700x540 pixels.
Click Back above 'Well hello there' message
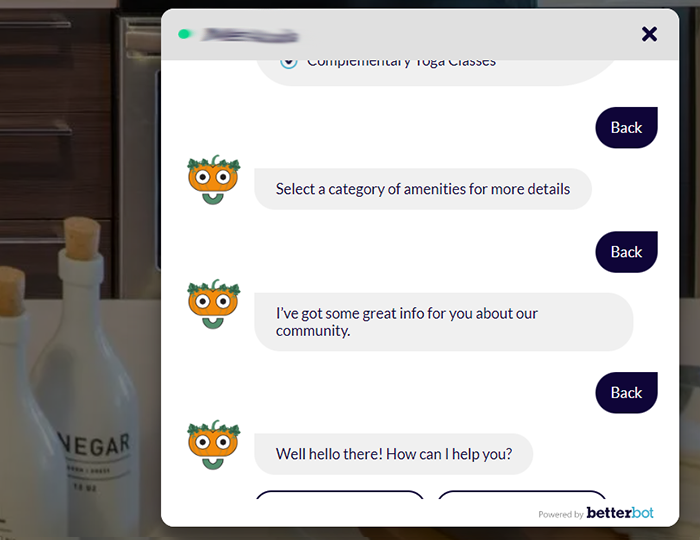click(626, 393)
